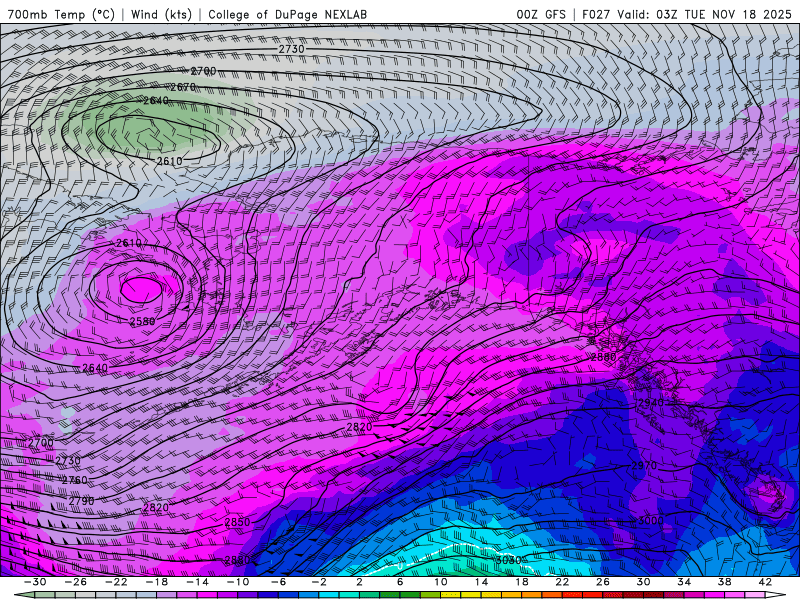Click the 14 temperature scale label
The image size is (800, 600).
click(481, 582)
